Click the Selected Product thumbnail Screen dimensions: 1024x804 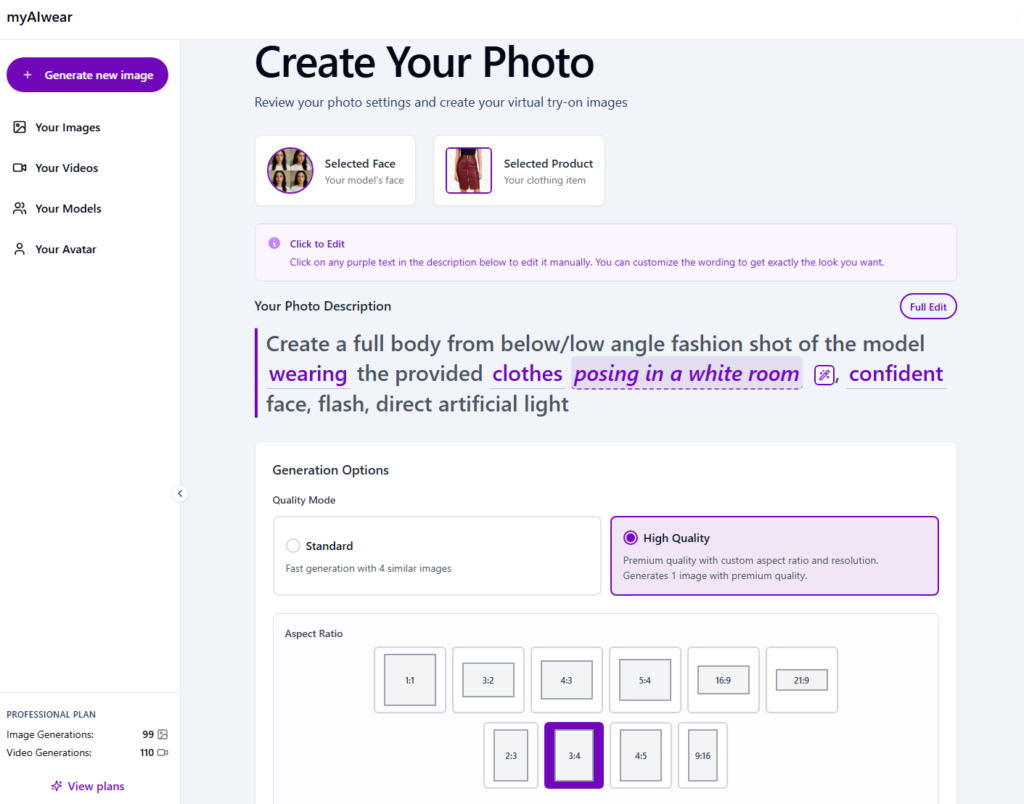point(468,171)
